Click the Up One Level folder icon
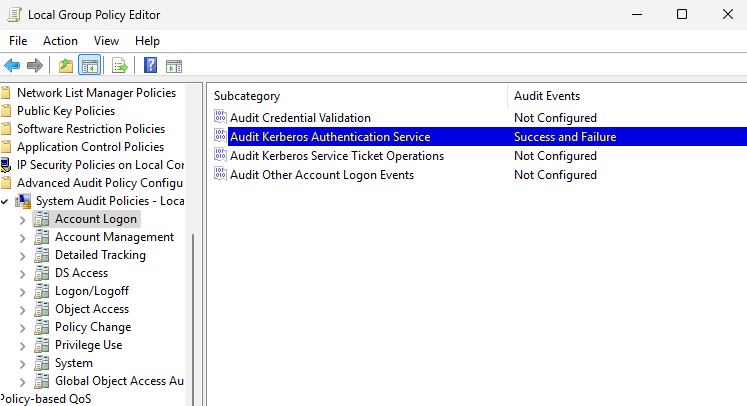Image resolution: width=747 pixels, height=406 pixels. [x=66, y=66]
